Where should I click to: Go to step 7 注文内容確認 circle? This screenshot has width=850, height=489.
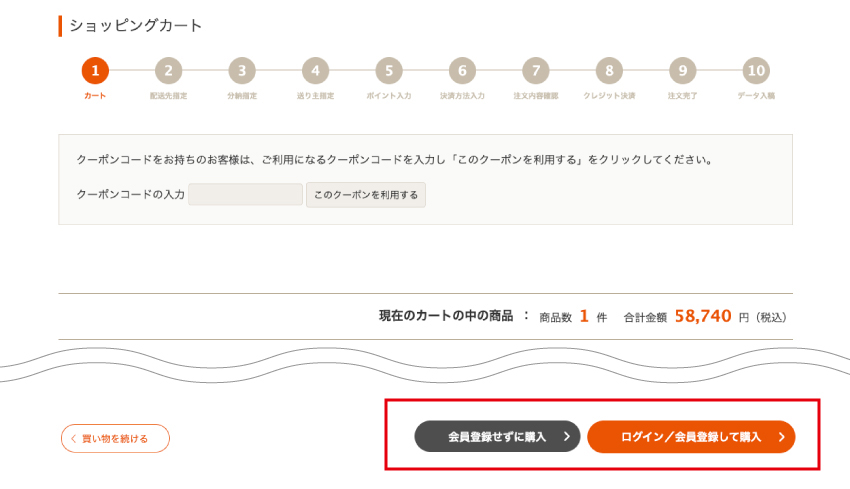coord(535,71)
